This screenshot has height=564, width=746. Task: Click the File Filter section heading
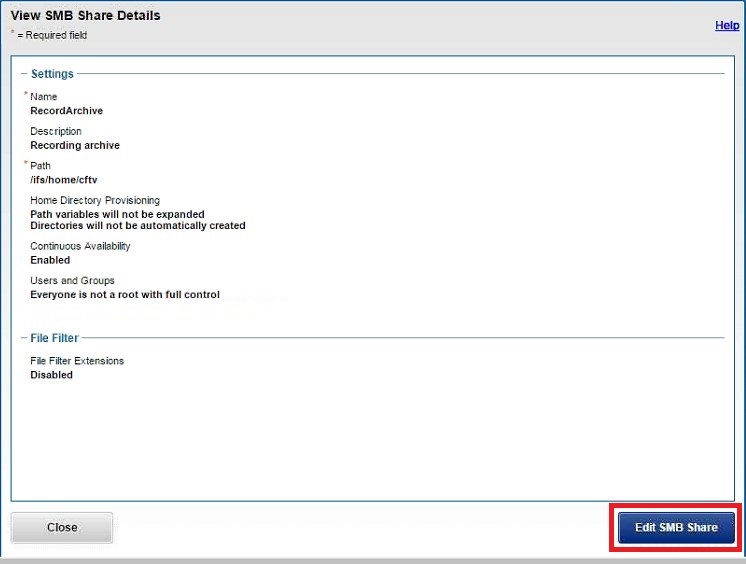tap(54, 338)
